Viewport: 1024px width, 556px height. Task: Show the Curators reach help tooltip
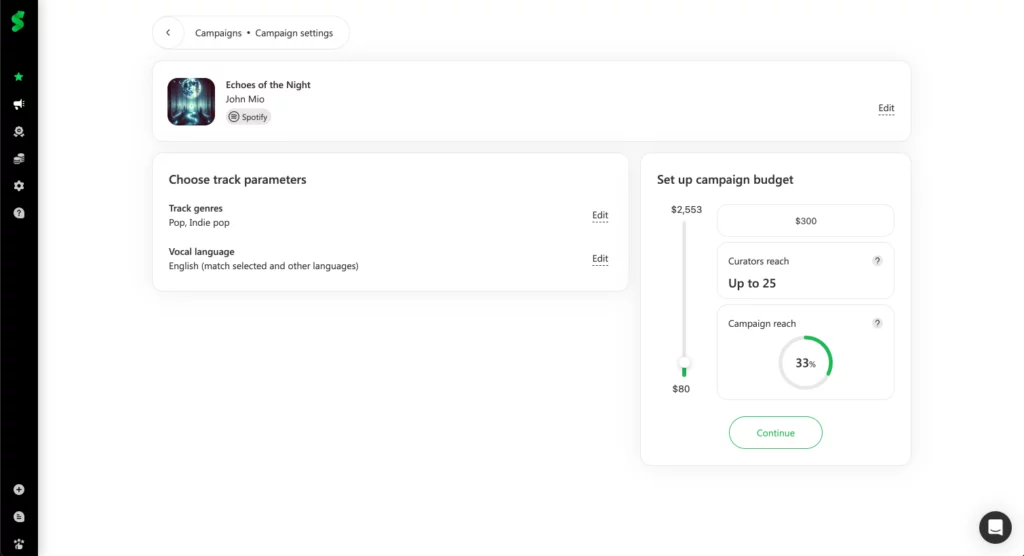pos(877,261)
